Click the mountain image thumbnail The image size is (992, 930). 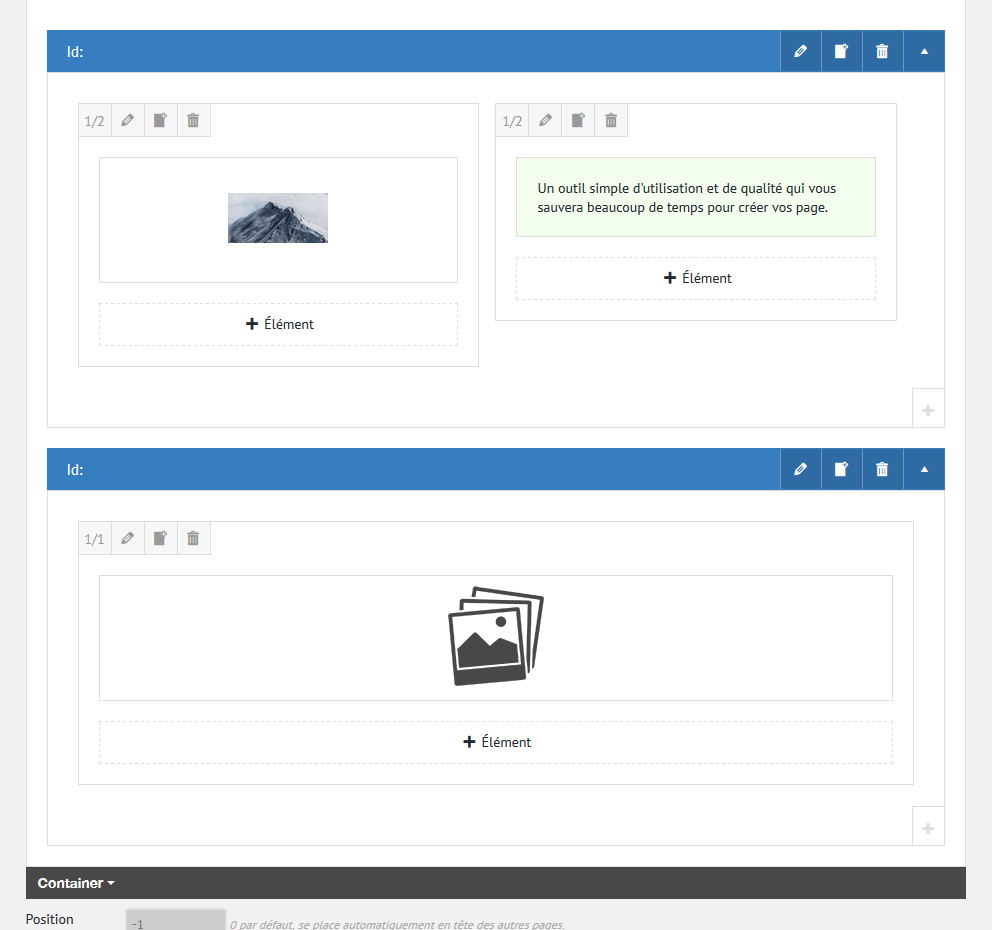point(278,218)
